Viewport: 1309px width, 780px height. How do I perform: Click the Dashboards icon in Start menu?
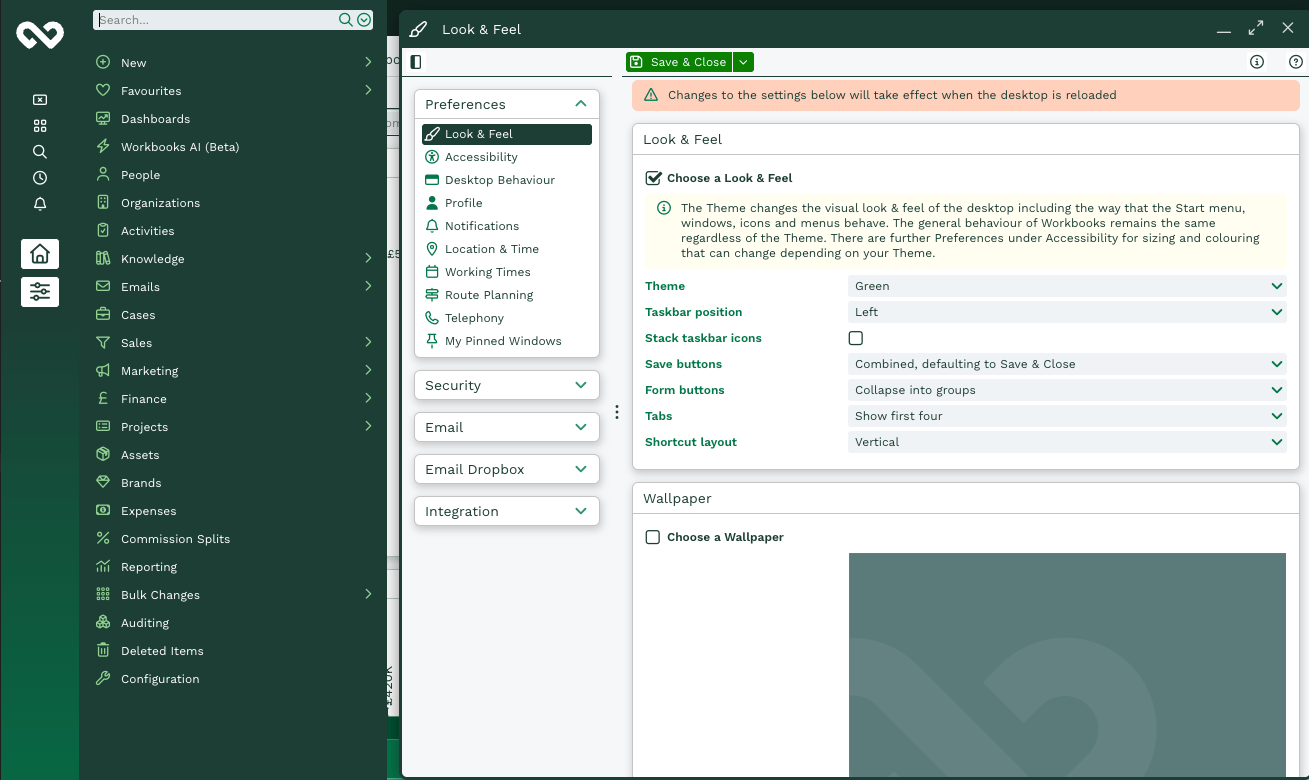[103, 118]
